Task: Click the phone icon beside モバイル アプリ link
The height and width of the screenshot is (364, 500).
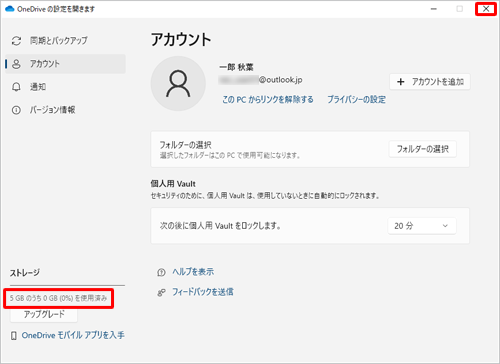Action: [x=14, y=336]
